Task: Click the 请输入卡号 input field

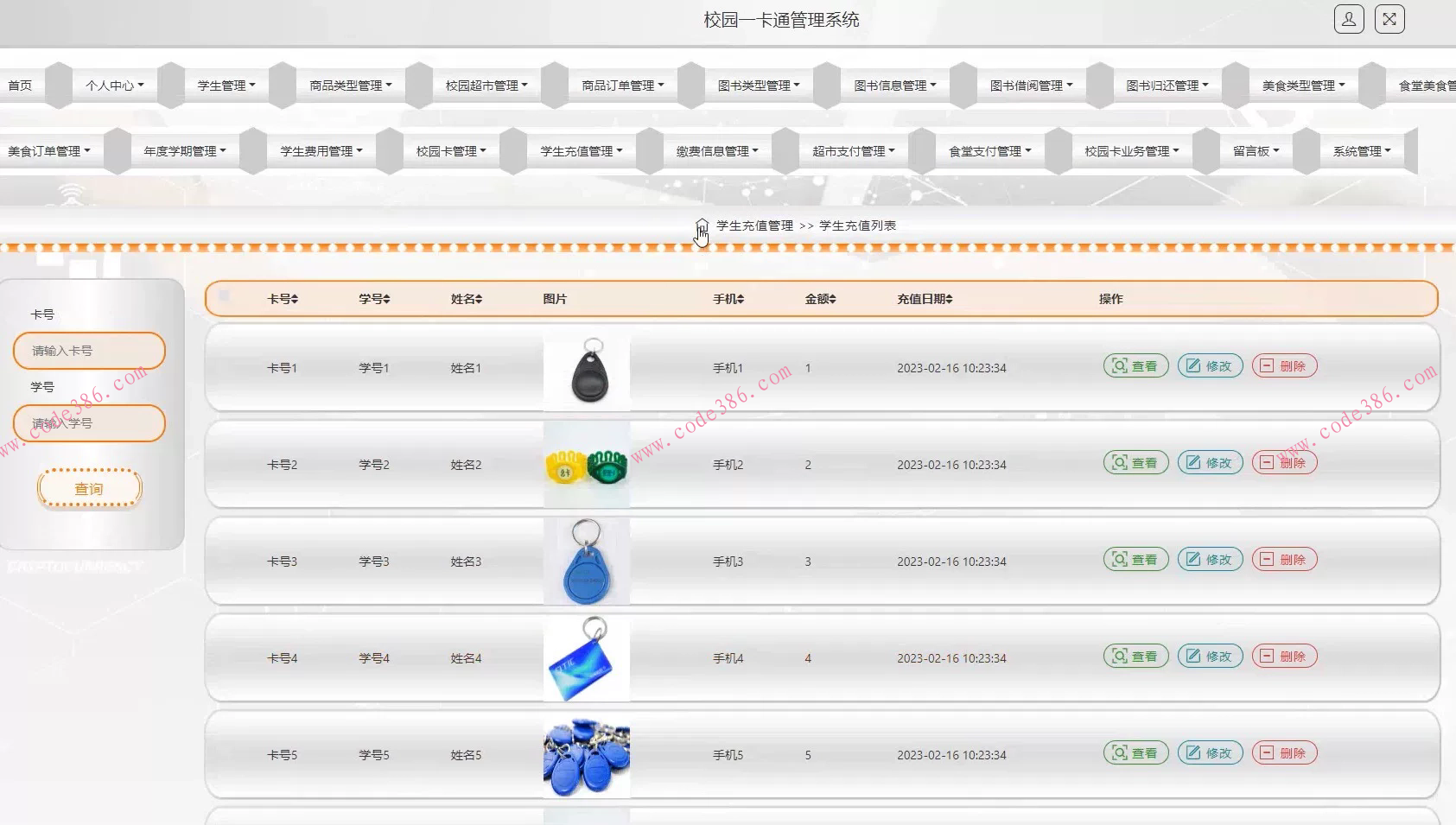Action: [x=89, y=351]
